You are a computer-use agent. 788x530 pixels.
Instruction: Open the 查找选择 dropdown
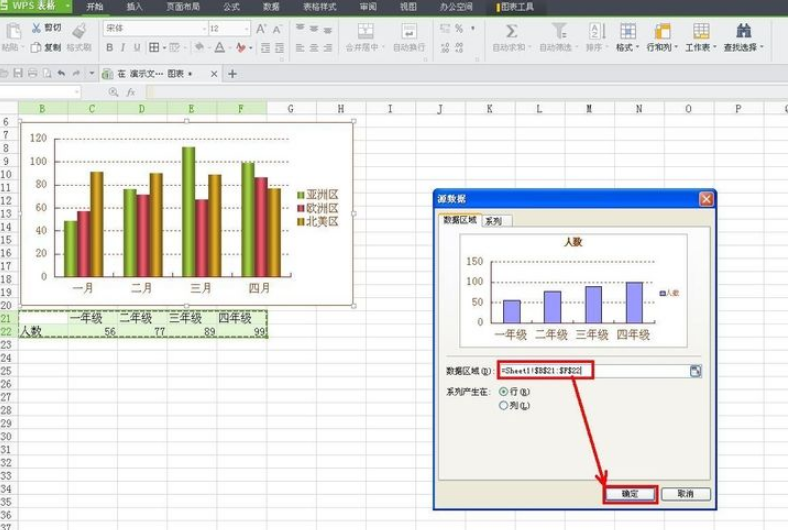click(743, 47)
